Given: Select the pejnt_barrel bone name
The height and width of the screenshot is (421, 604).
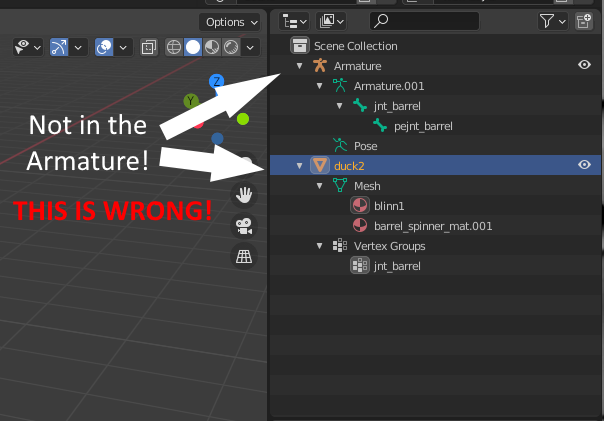Looking at the screenshot, I should (423, 126).
